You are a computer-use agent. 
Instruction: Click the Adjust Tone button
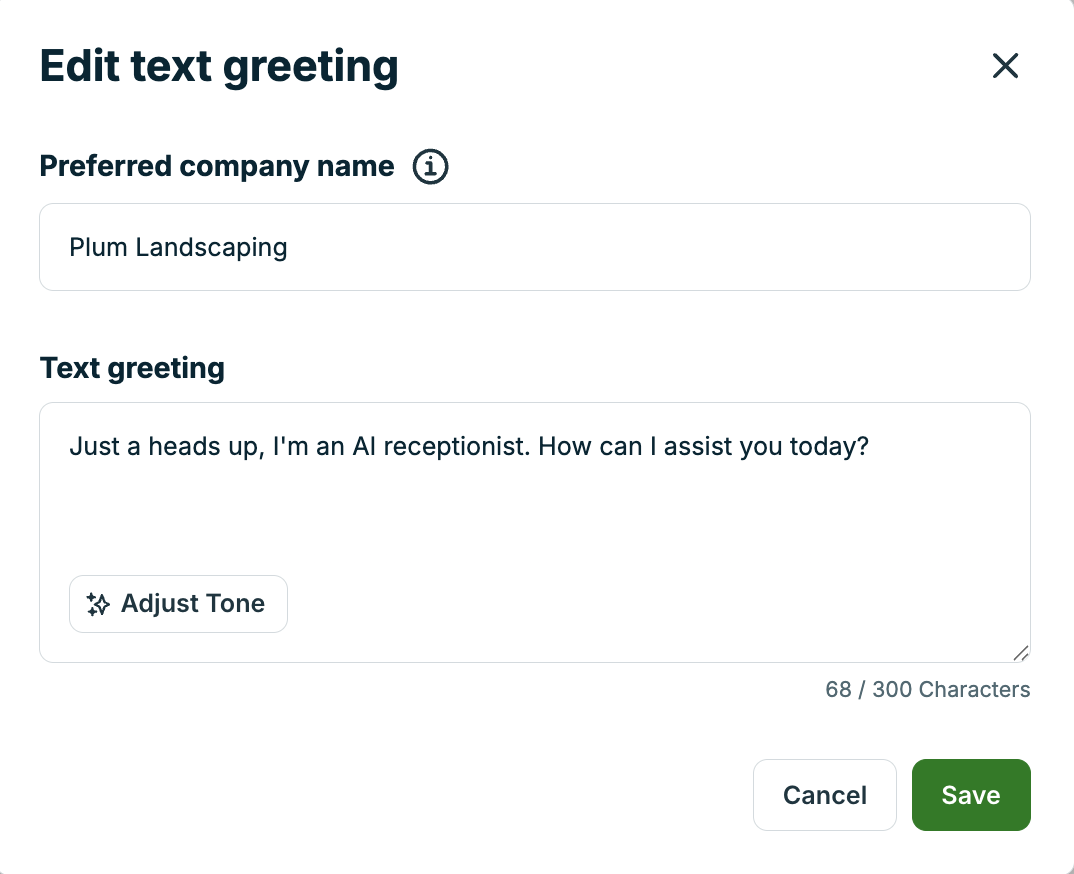[178, 604]
